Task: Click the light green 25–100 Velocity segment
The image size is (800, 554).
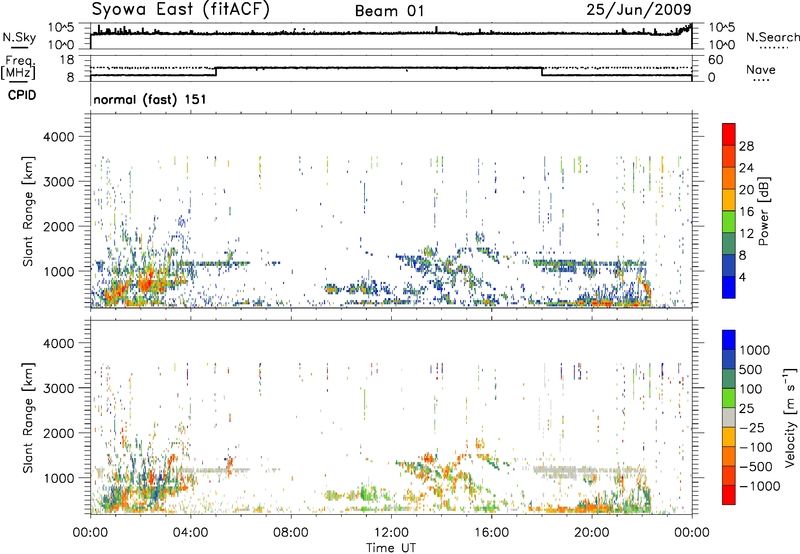Action: coord(729,398)
